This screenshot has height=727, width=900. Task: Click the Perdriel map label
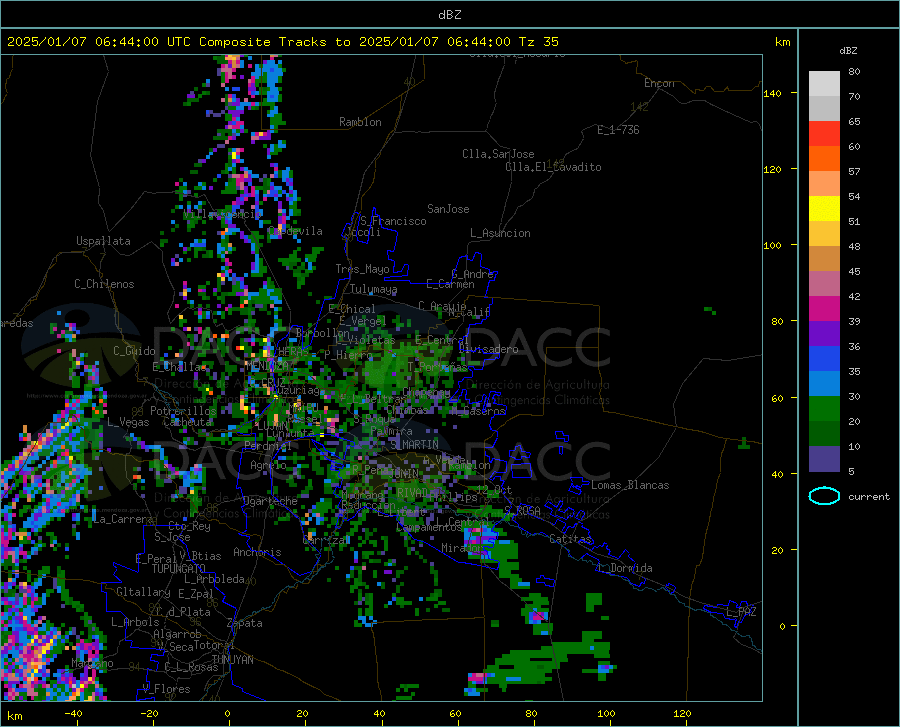(x=268, y=446)
